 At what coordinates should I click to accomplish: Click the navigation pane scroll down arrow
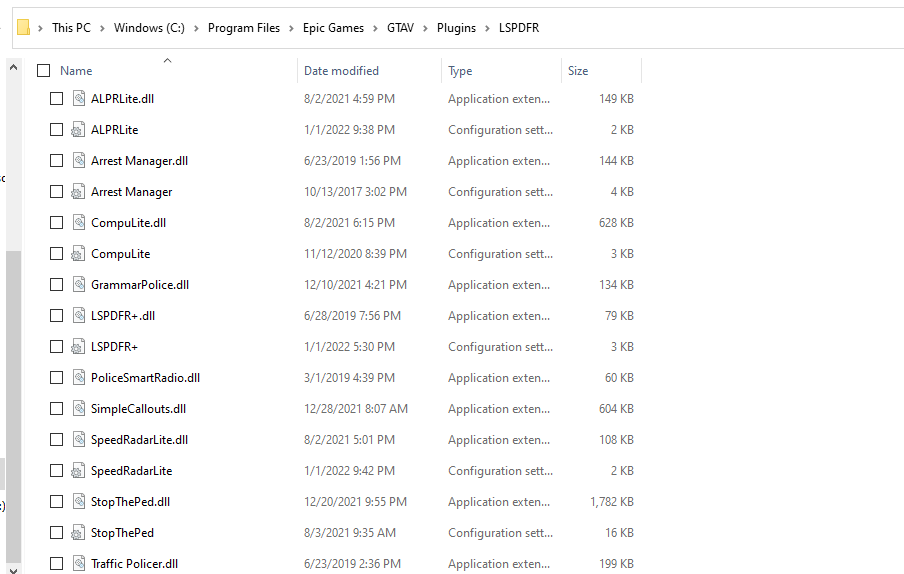(14, 569)
